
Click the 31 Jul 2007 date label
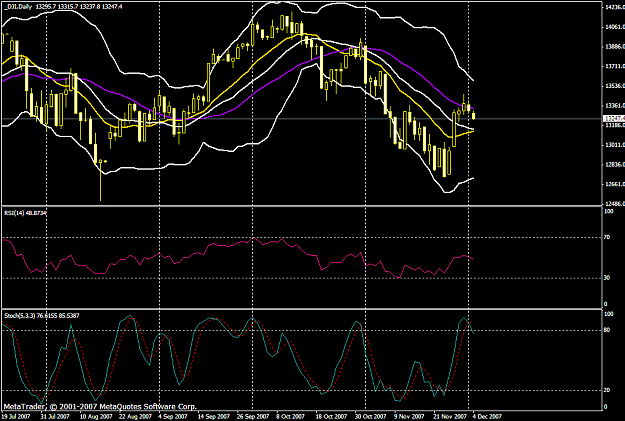click(55, 417)
